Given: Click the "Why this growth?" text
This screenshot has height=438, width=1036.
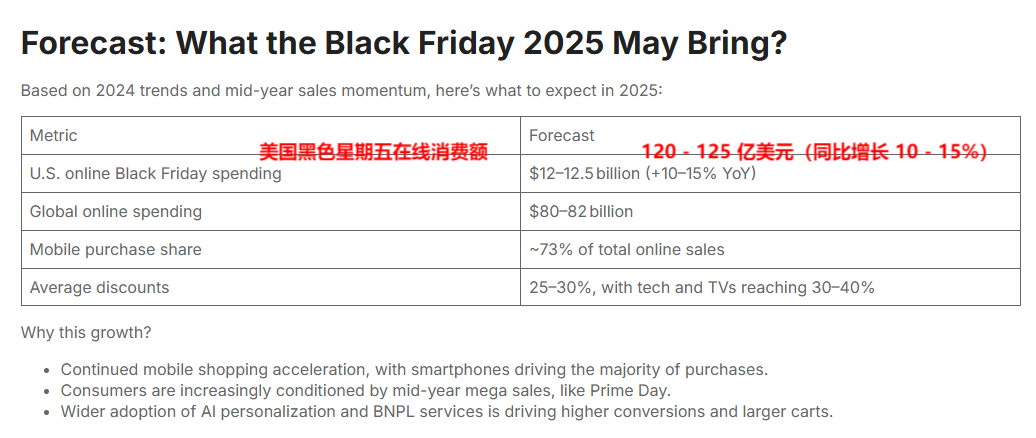Looking at the screenshot, I should [x=86, y=333].
